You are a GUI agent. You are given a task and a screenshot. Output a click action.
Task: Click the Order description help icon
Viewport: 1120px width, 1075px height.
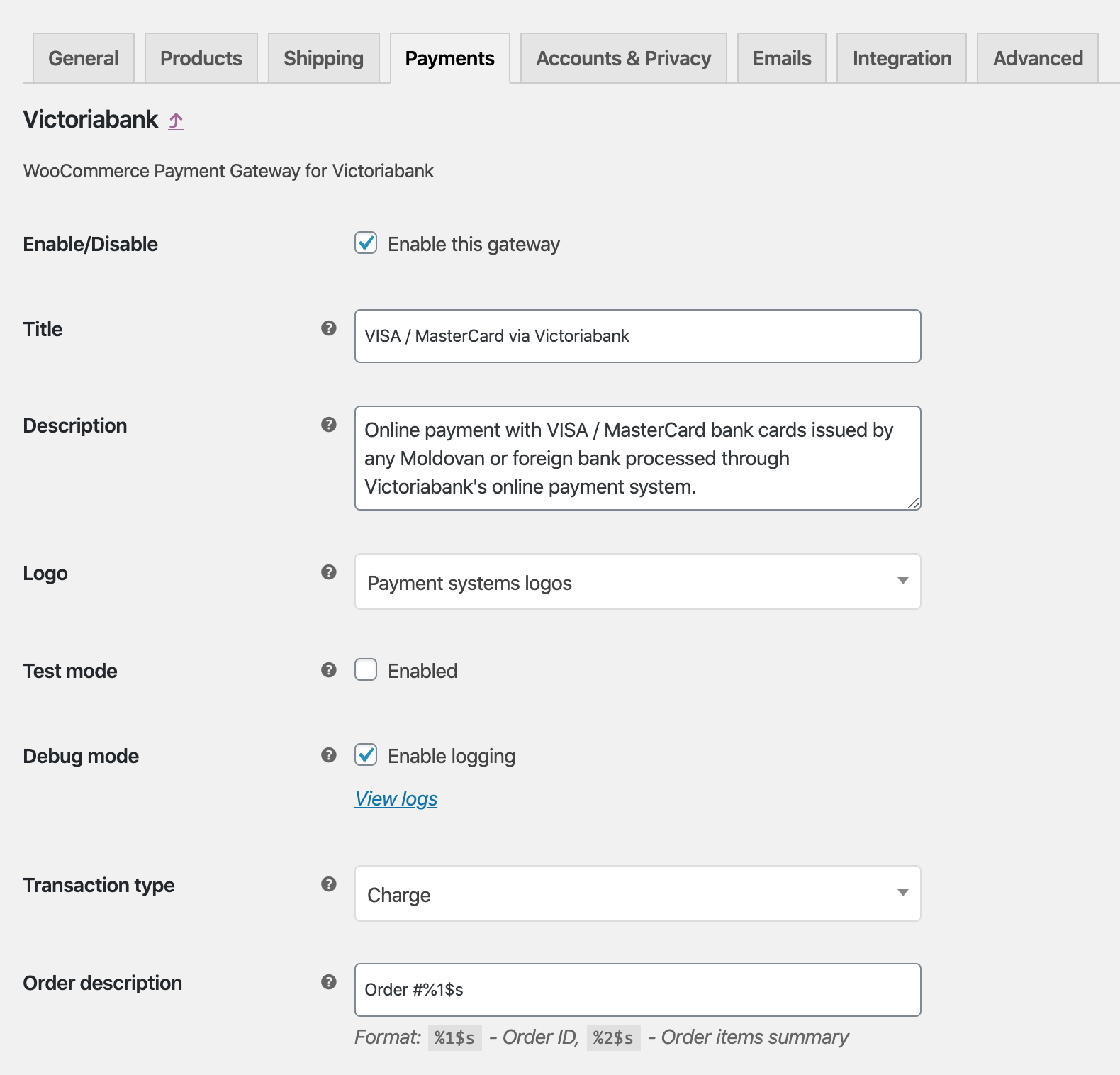click(x=328, y=982)
